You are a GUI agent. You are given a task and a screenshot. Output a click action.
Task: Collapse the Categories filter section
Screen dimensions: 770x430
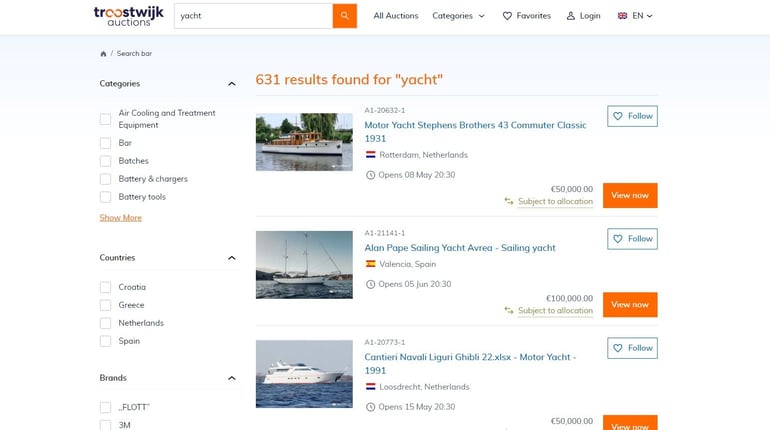click(x=232, y=84)
